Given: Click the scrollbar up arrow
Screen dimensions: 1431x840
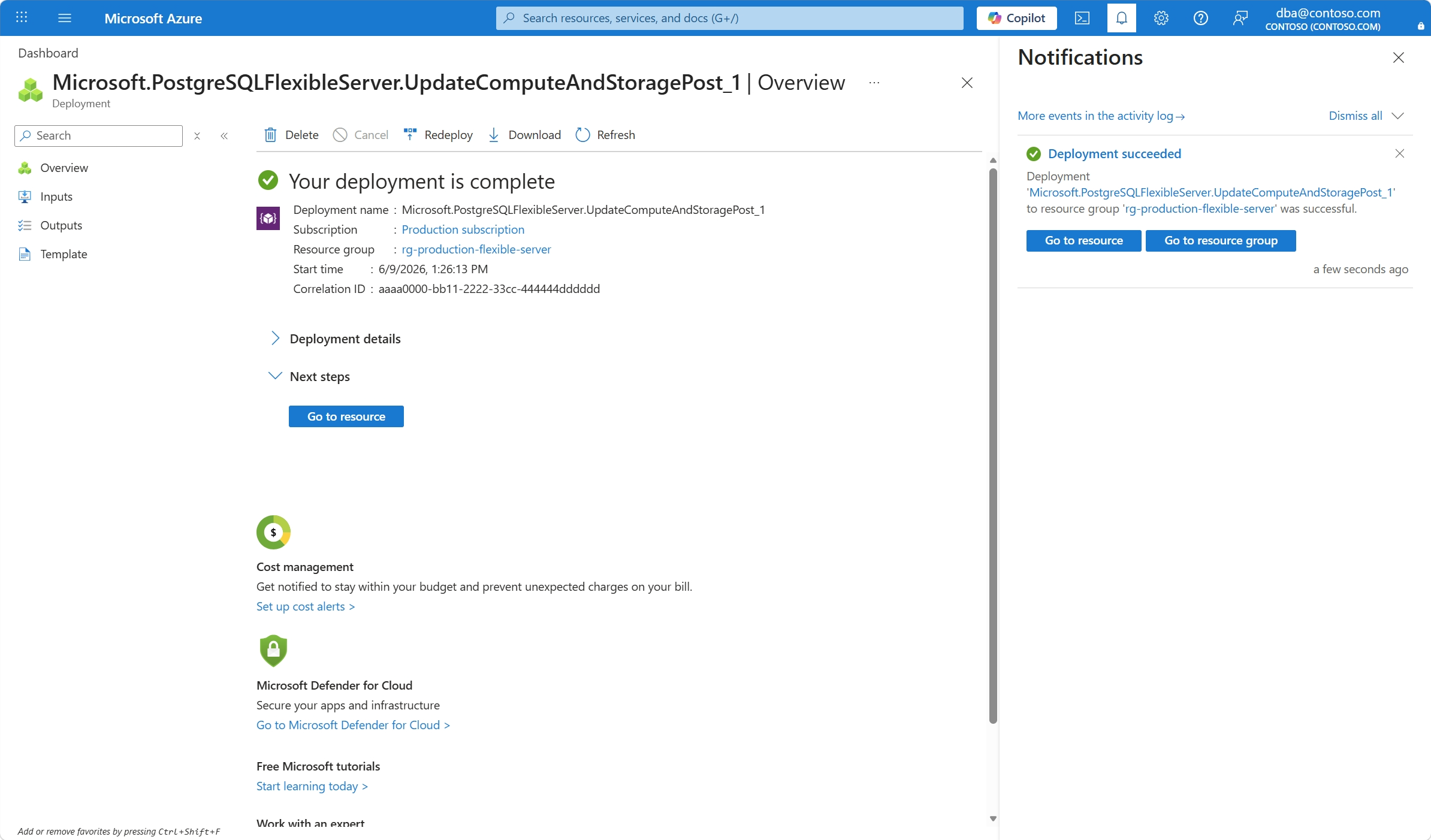Looking at the screenshot, I should (993, 160).
